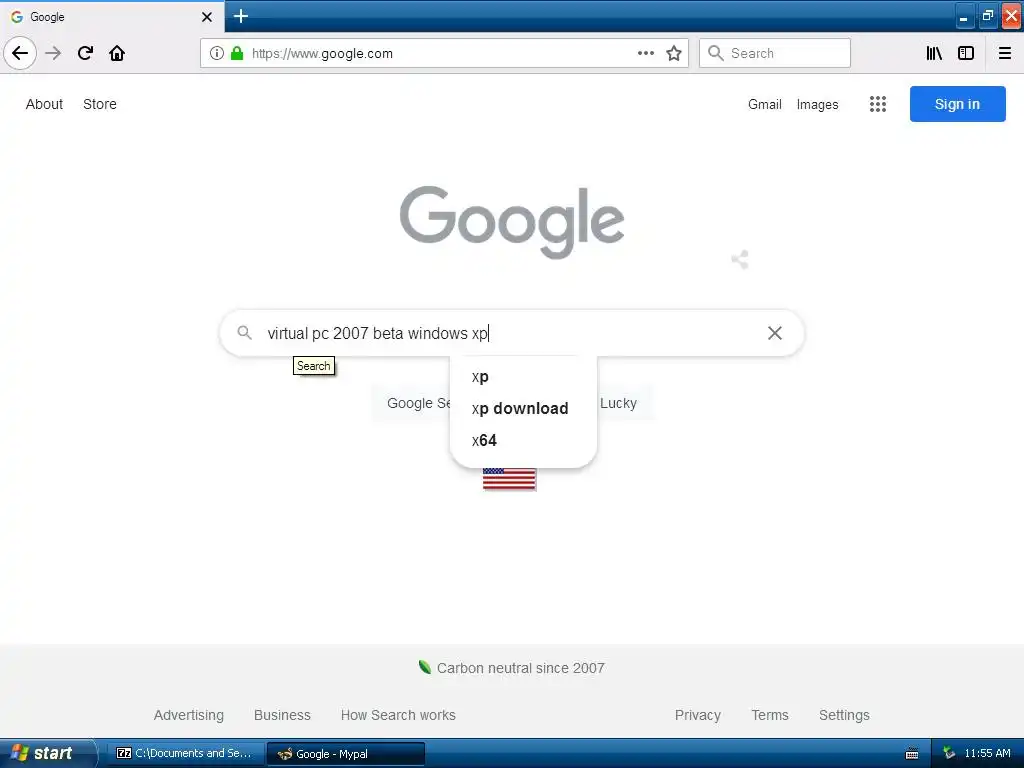Focus the browser toolbar Search box

point(775,53)
